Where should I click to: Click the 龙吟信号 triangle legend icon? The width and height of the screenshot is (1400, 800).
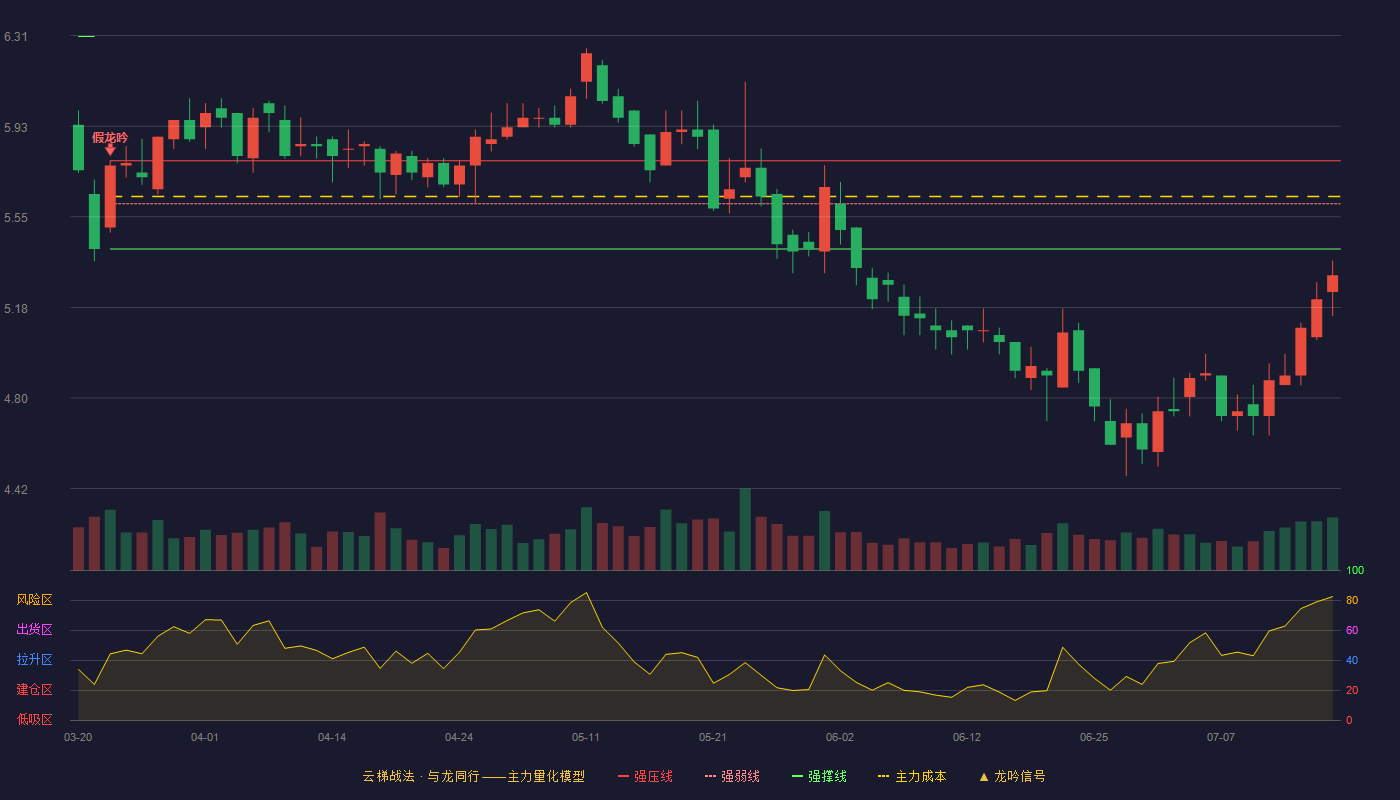(984, 776)
